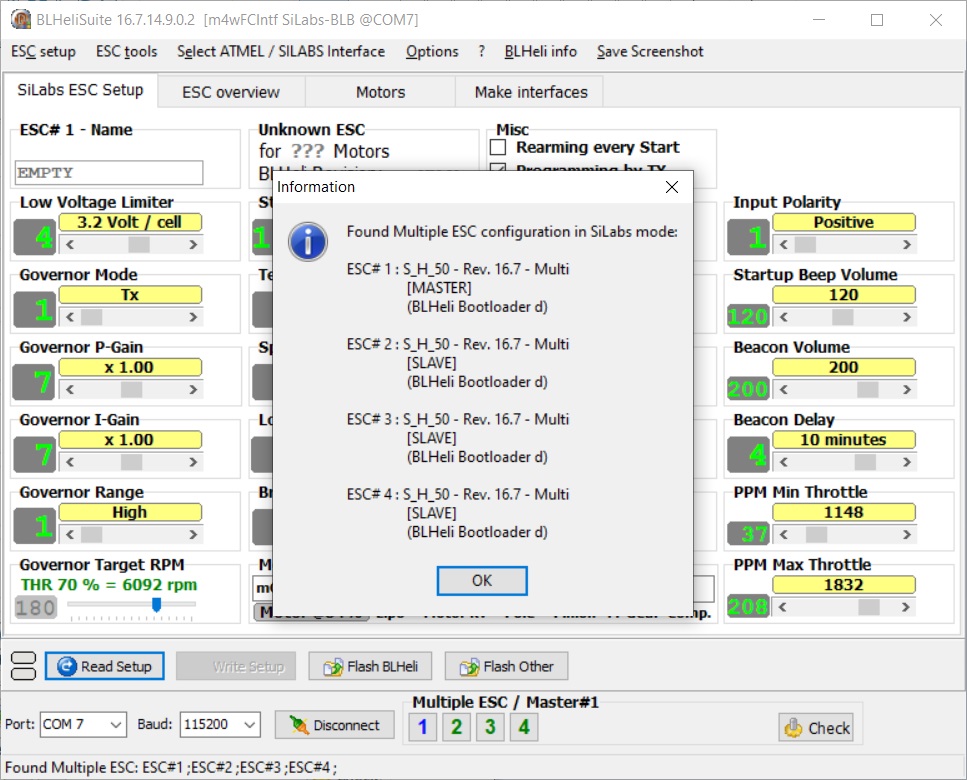Screen dimensions: 967x780
Task: Decrease Startup Beep Volume with left arrow
Action: pyautogui.click(x=783, y=317)
